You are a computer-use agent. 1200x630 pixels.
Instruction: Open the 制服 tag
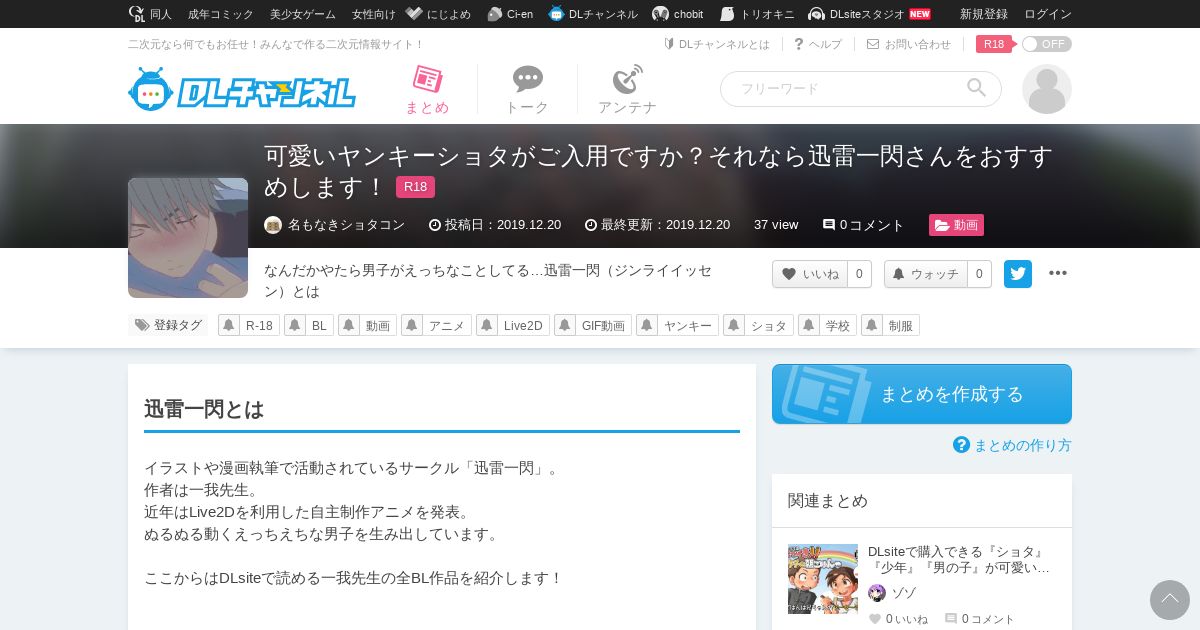pos(901,325)
